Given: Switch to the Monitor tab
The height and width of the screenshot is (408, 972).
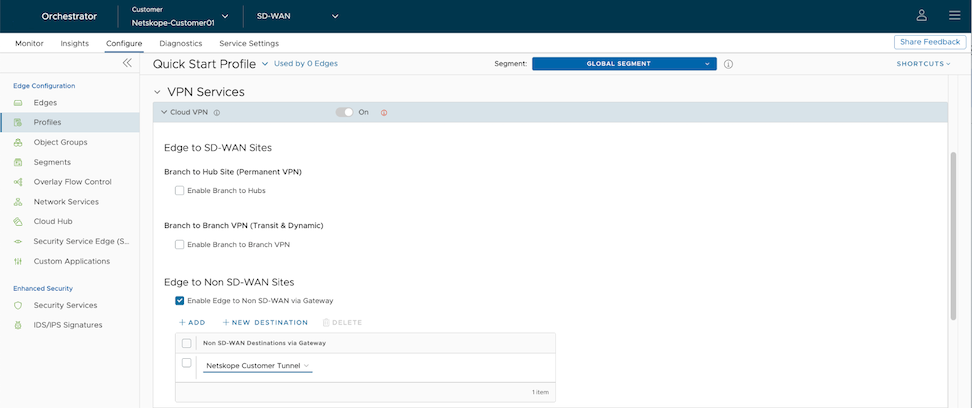Looking at the screenshot, I should tap(29, 44).
